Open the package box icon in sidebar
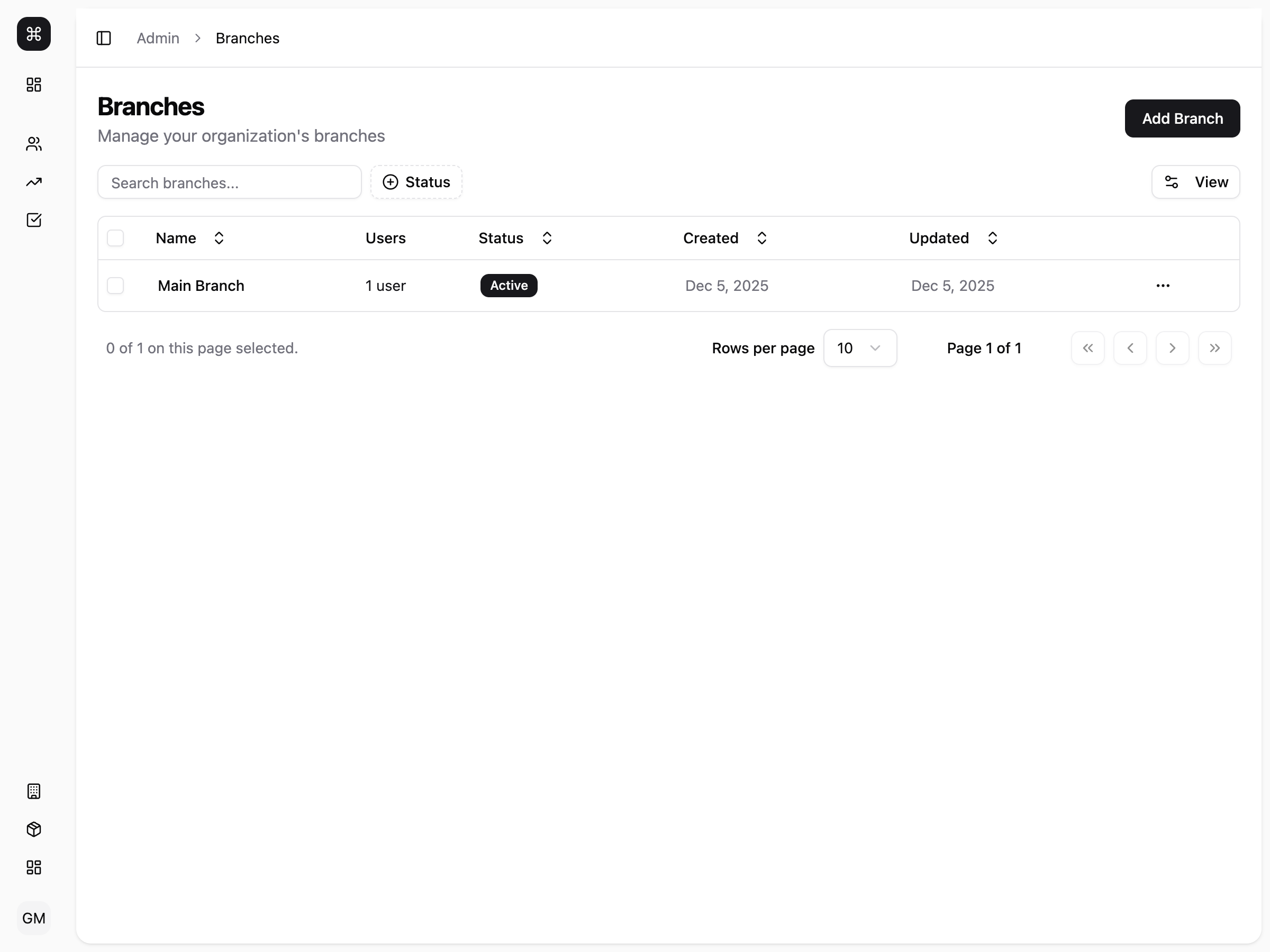This screenshot has width=1270, height=952. click(x=33, y=829)
